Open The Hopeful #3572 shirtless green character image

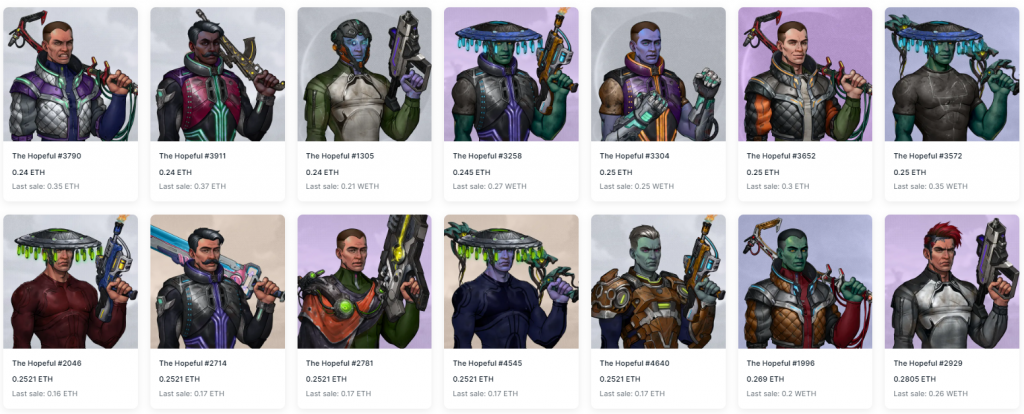point(952,74)
